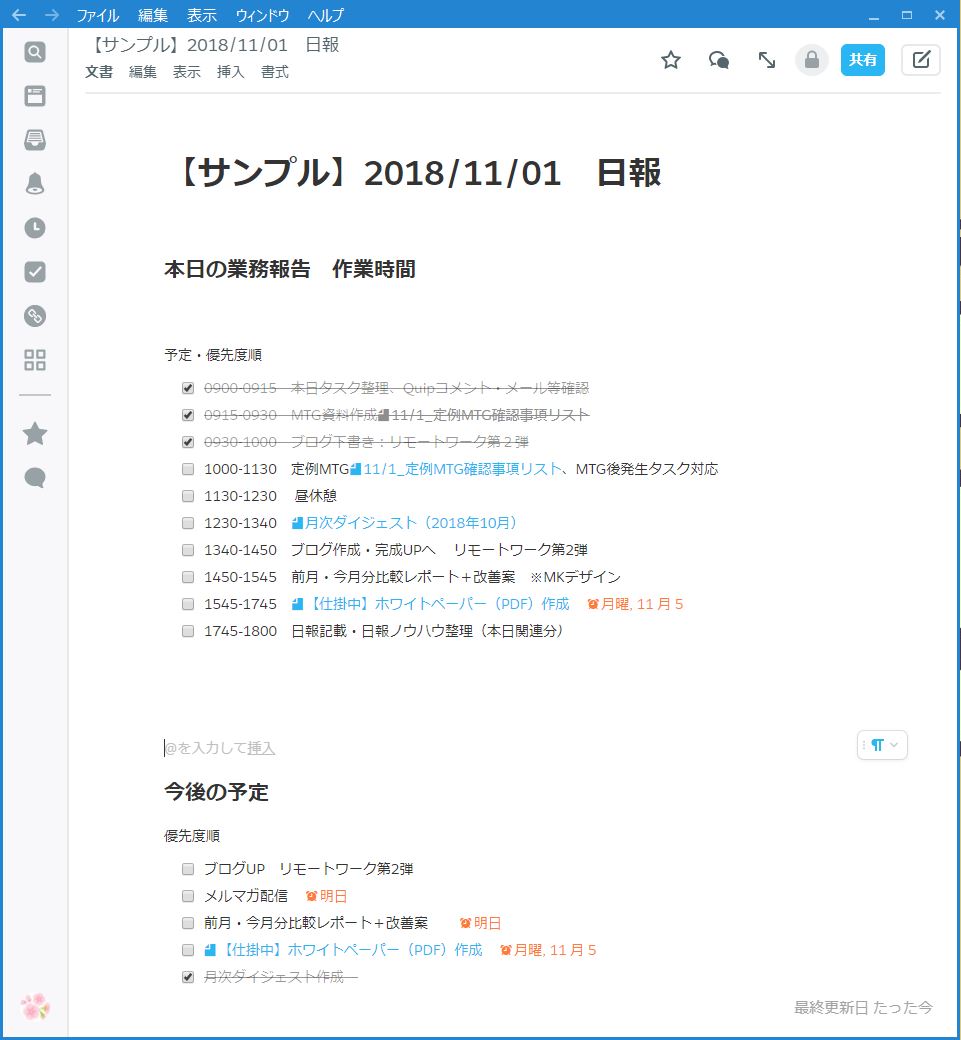The height and width of the screenshot is (1040, 961).
Task: Check the 1130-1230 昼休憩 checkbox
Action: coord(188,496)
